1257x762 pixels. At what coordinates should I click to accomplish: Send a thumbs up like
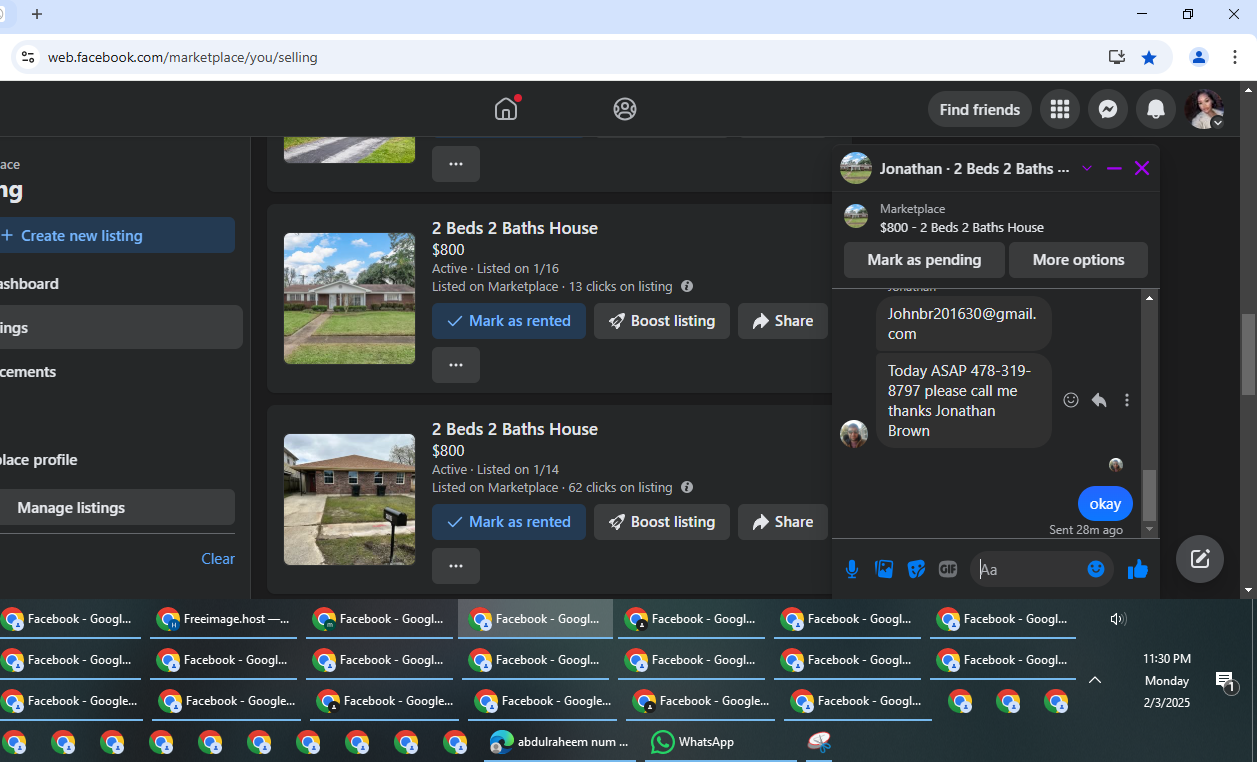point(1138,569)
